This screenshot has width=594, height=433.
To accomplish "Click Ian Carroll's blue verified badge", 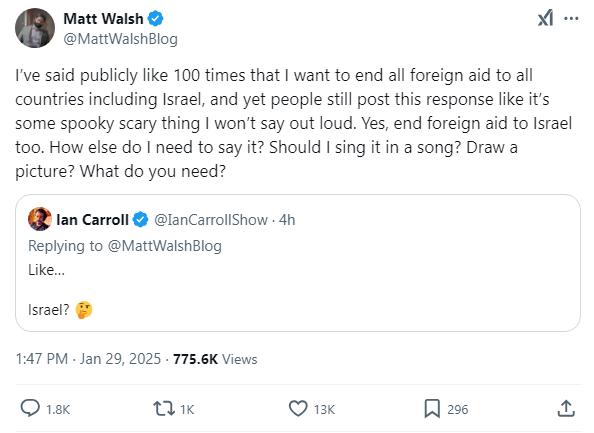I will [x=141, y=220].
